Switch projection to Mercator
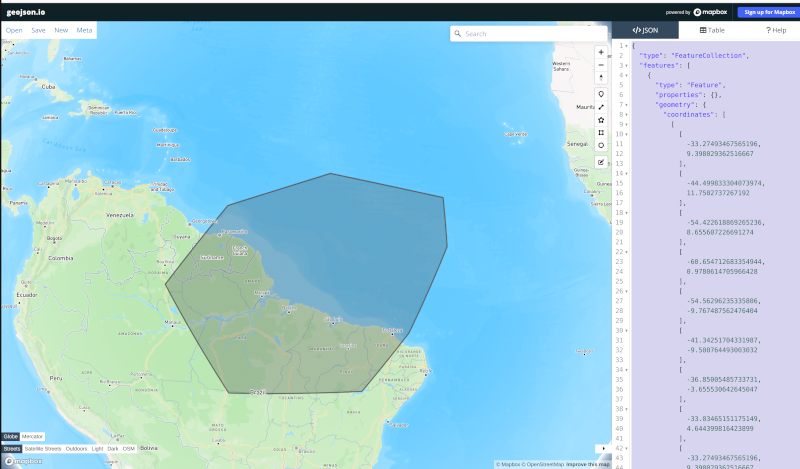 click(32, 436)
